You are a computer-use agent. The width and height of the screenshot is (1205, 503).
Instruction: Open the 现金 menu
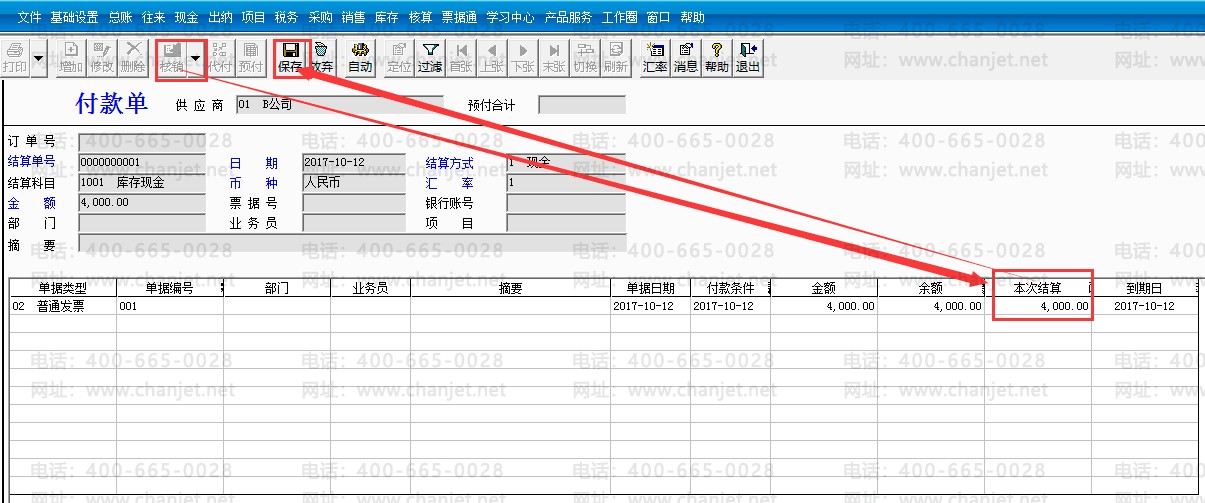186,17
